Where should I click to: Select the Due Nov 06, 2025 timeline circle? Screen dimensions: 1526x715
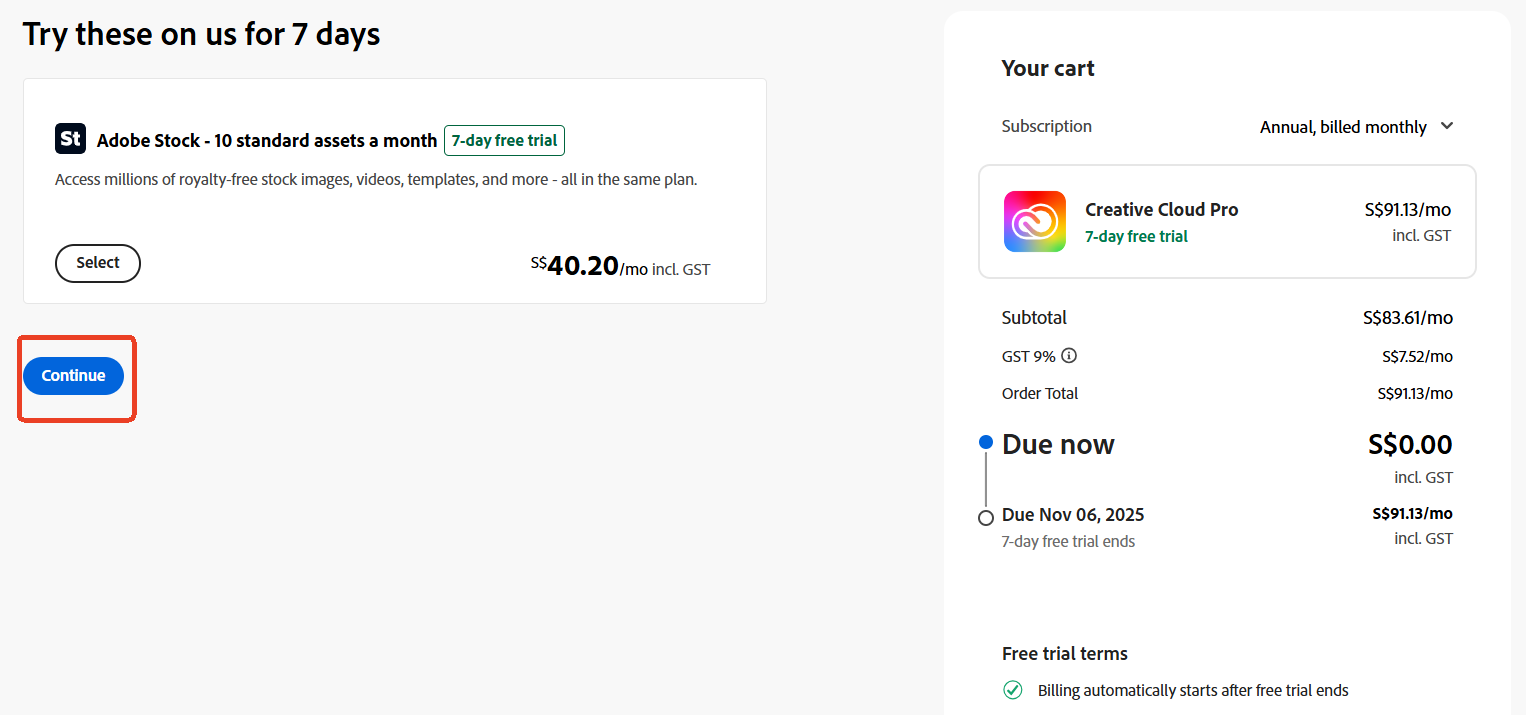click(986, 517)
